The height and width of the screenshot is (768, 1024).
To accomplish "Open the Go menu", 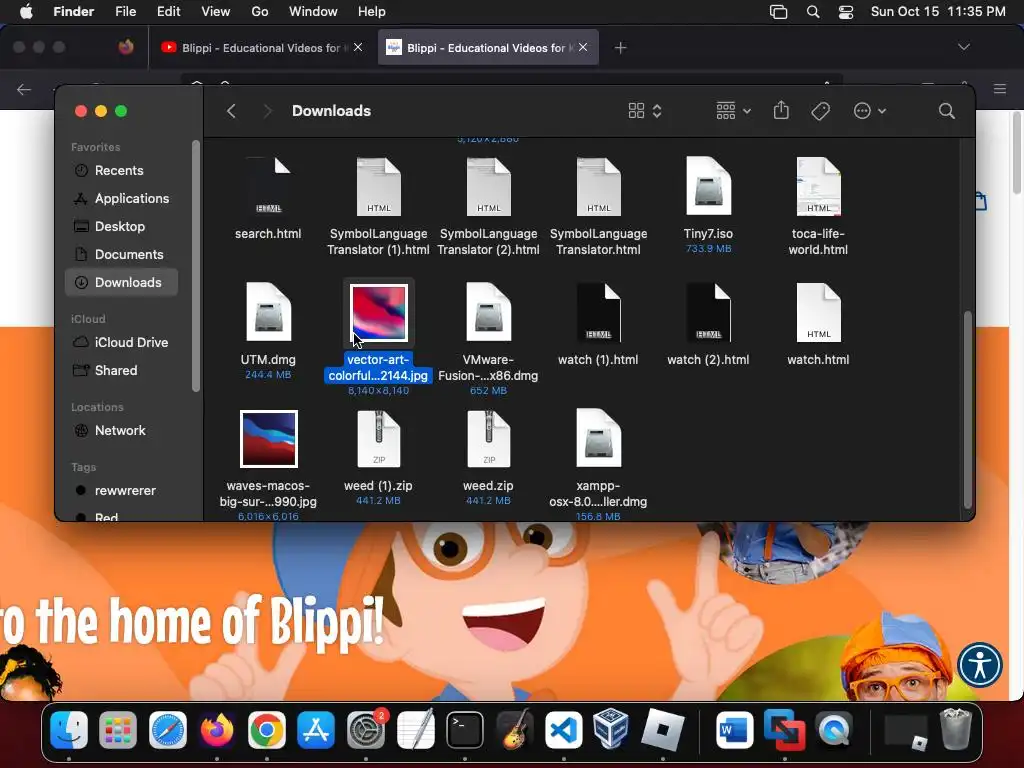I will [260, 12].
